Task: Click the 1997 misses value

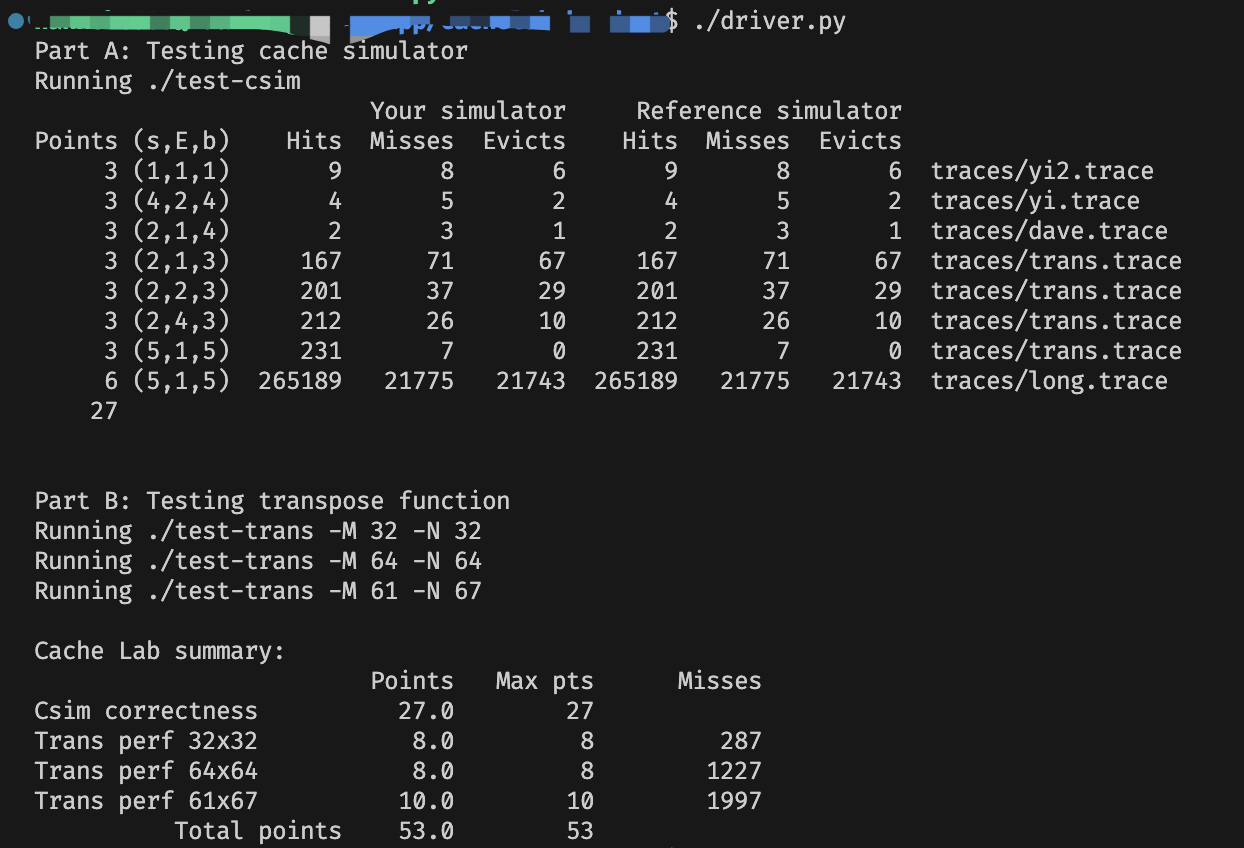Action: [733, 801]
